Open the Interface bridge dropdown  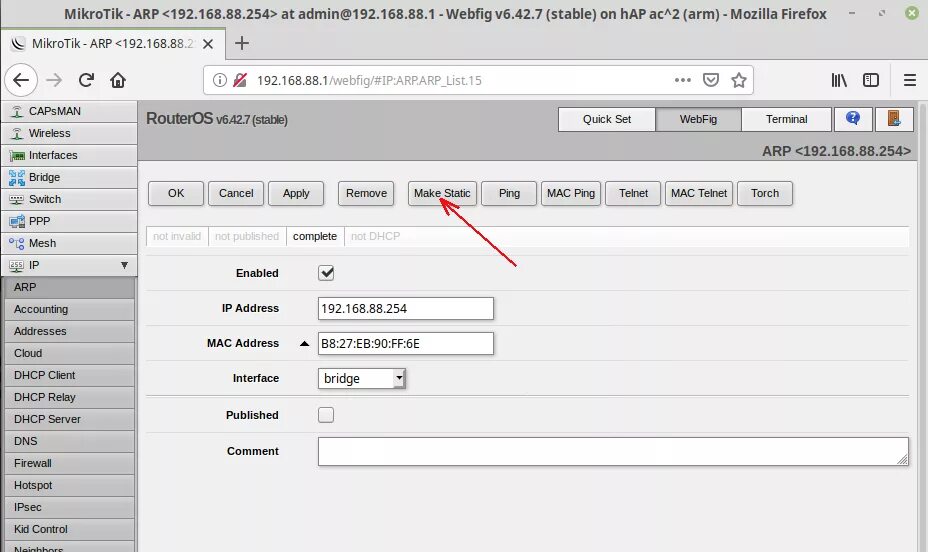click(x=362, y=378)
